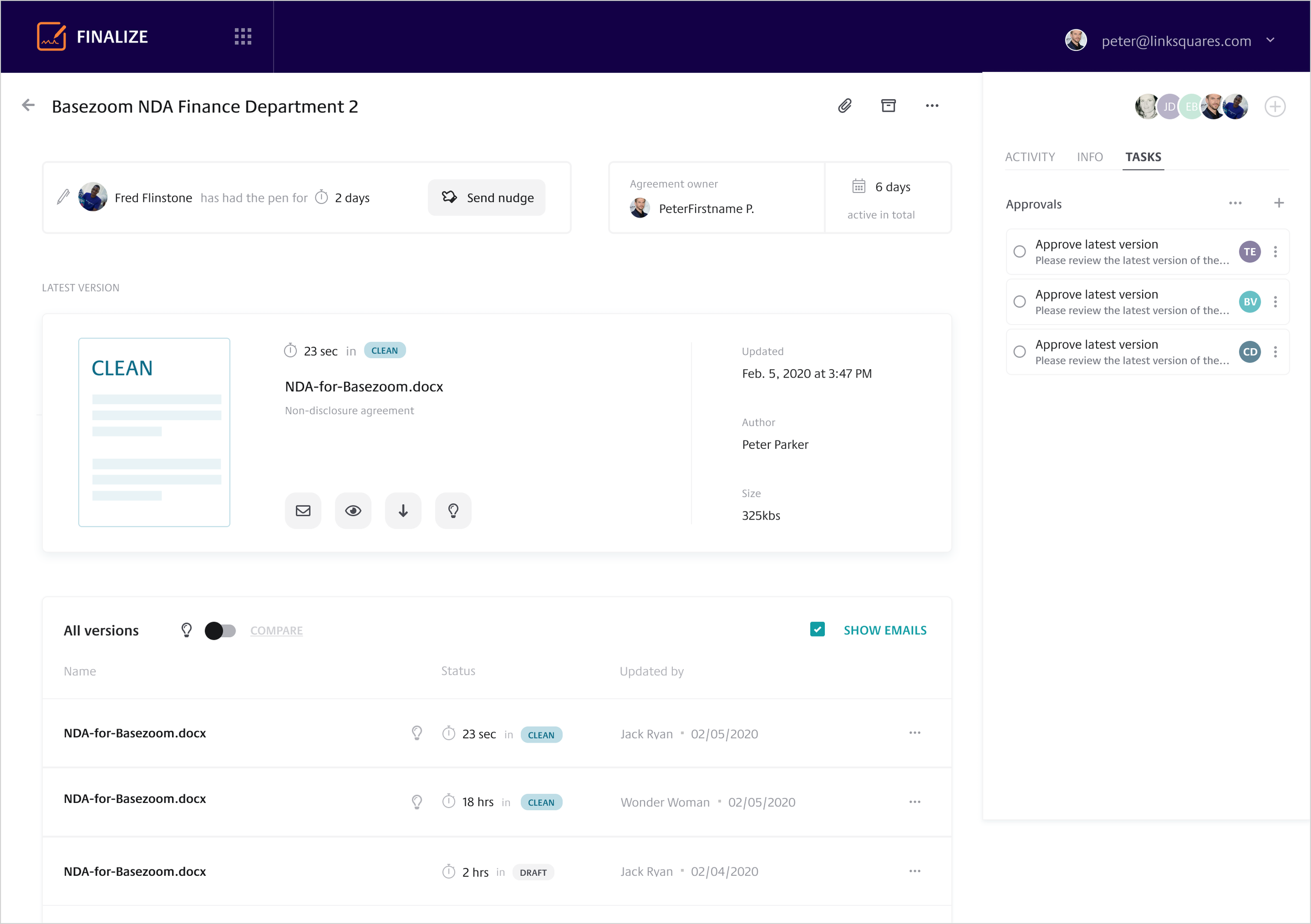Switch to the Info tab
The width and height of the screenshot is (1311, 924).
click(1090, 157)
